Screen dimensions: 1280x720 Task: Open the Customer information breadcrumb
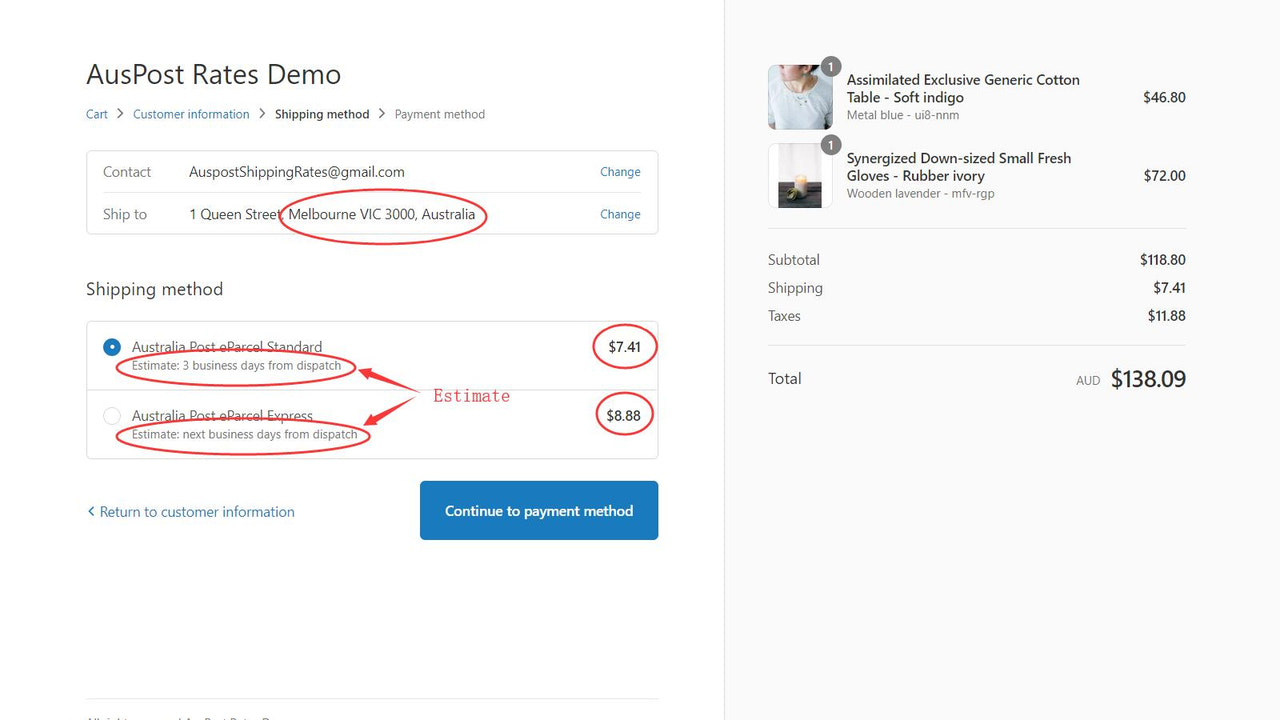191,114
